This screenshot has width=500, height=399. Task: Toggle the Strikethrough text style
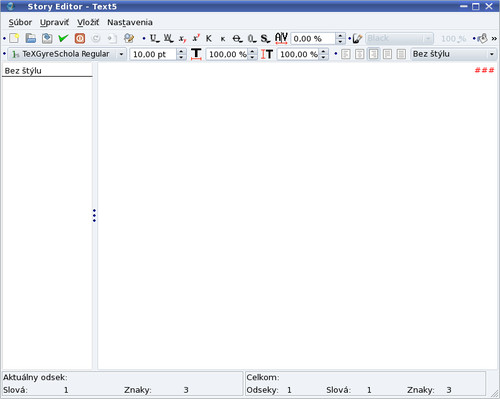[x=237, y=39]
